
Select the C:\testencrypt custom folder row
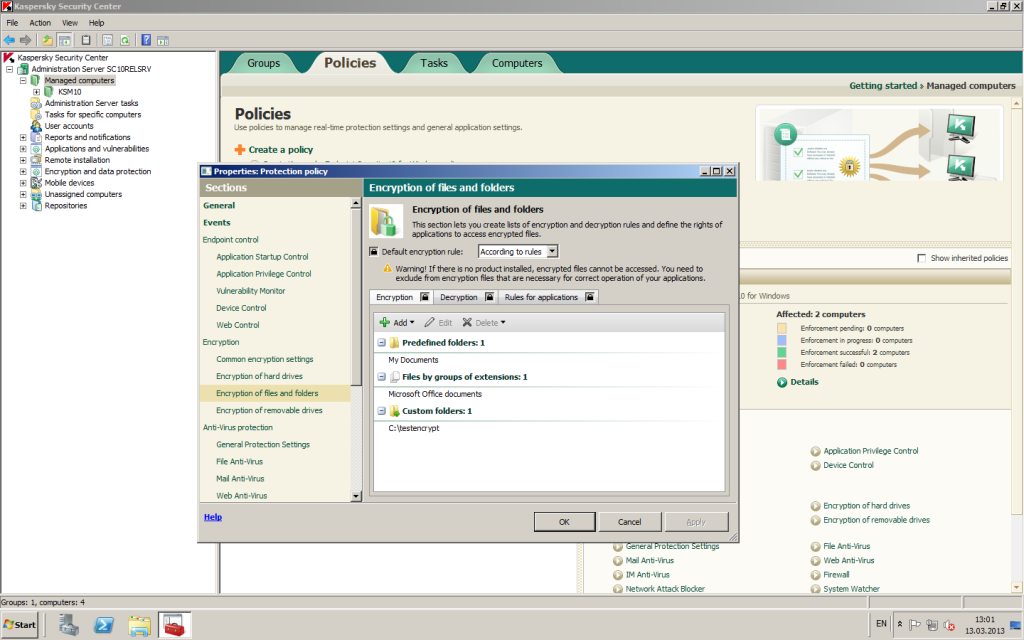549,428
